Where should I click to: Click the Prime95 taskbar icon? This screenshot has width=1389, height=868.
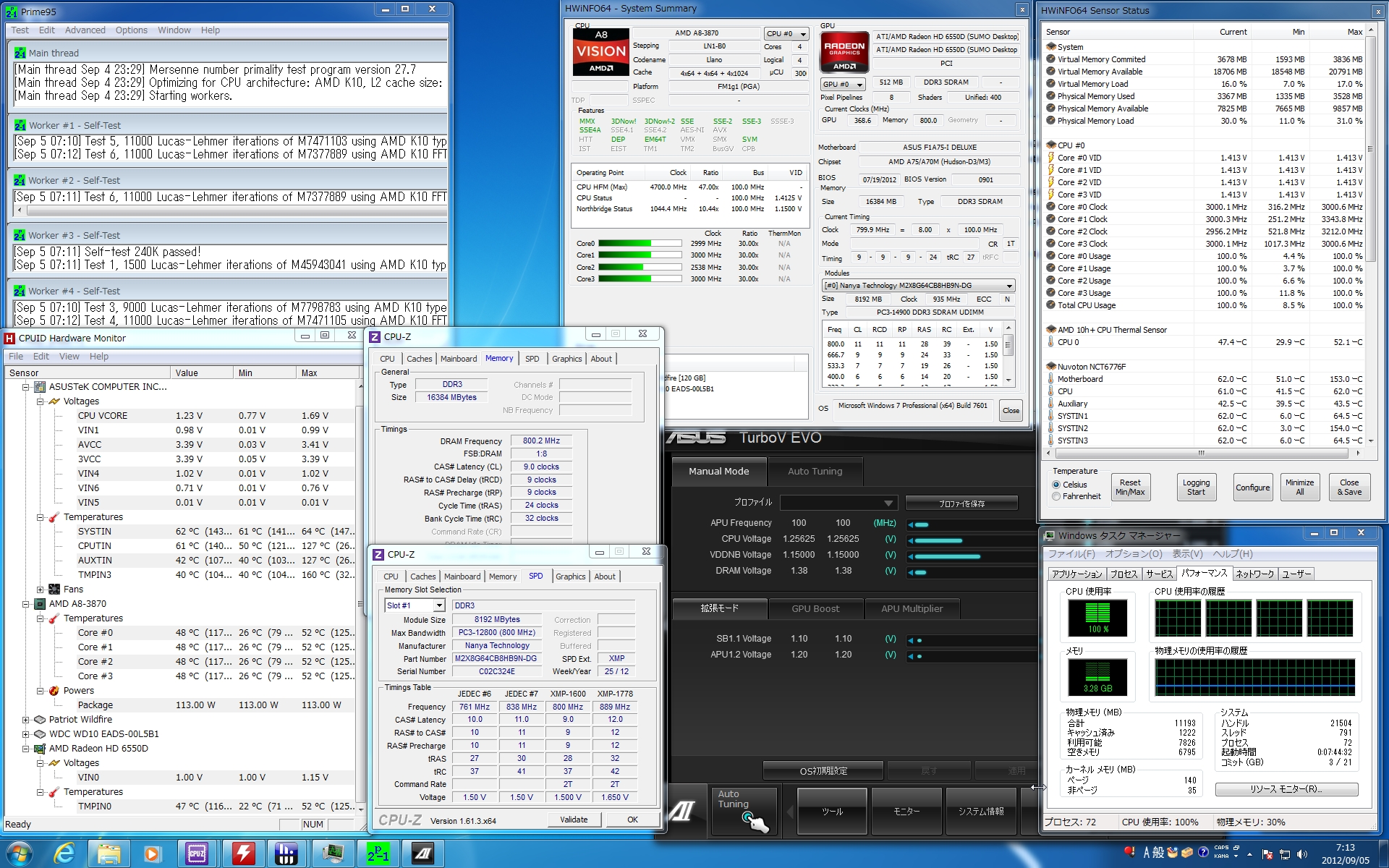[378, 854]
